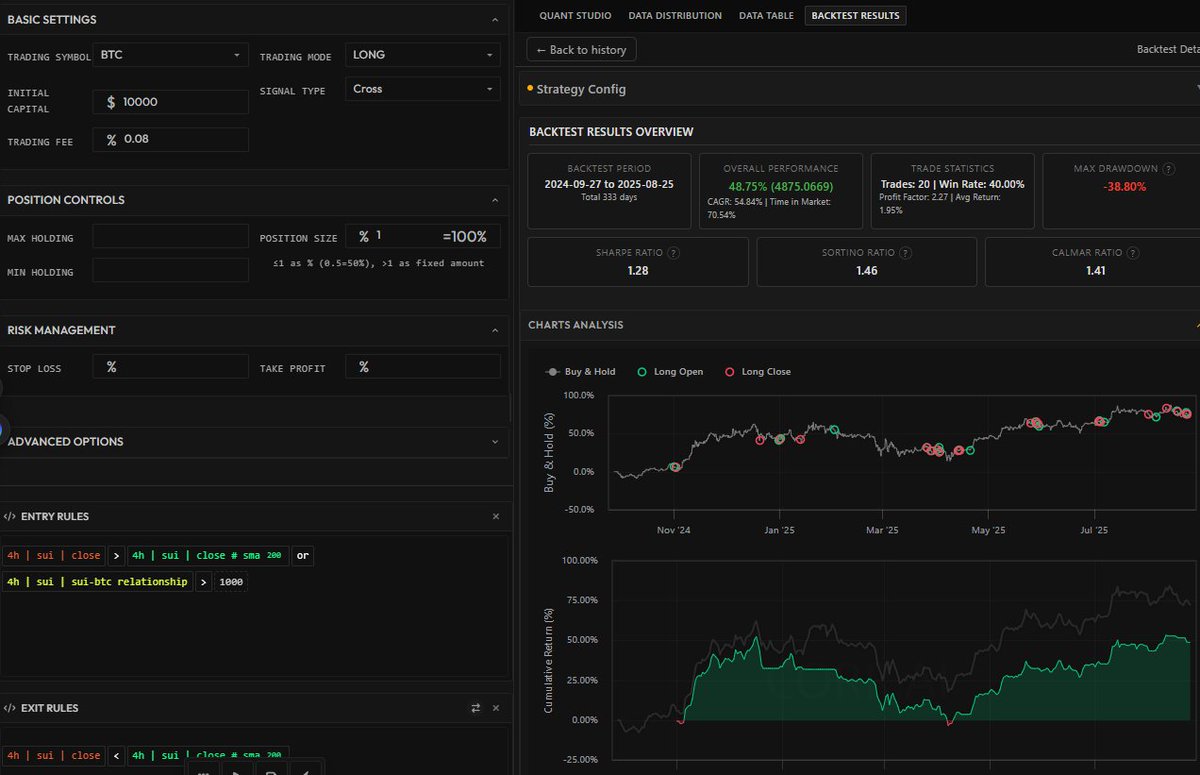Focus the Take Profit input
Screen dimensions: 1200x775
[x=423, y=367]
